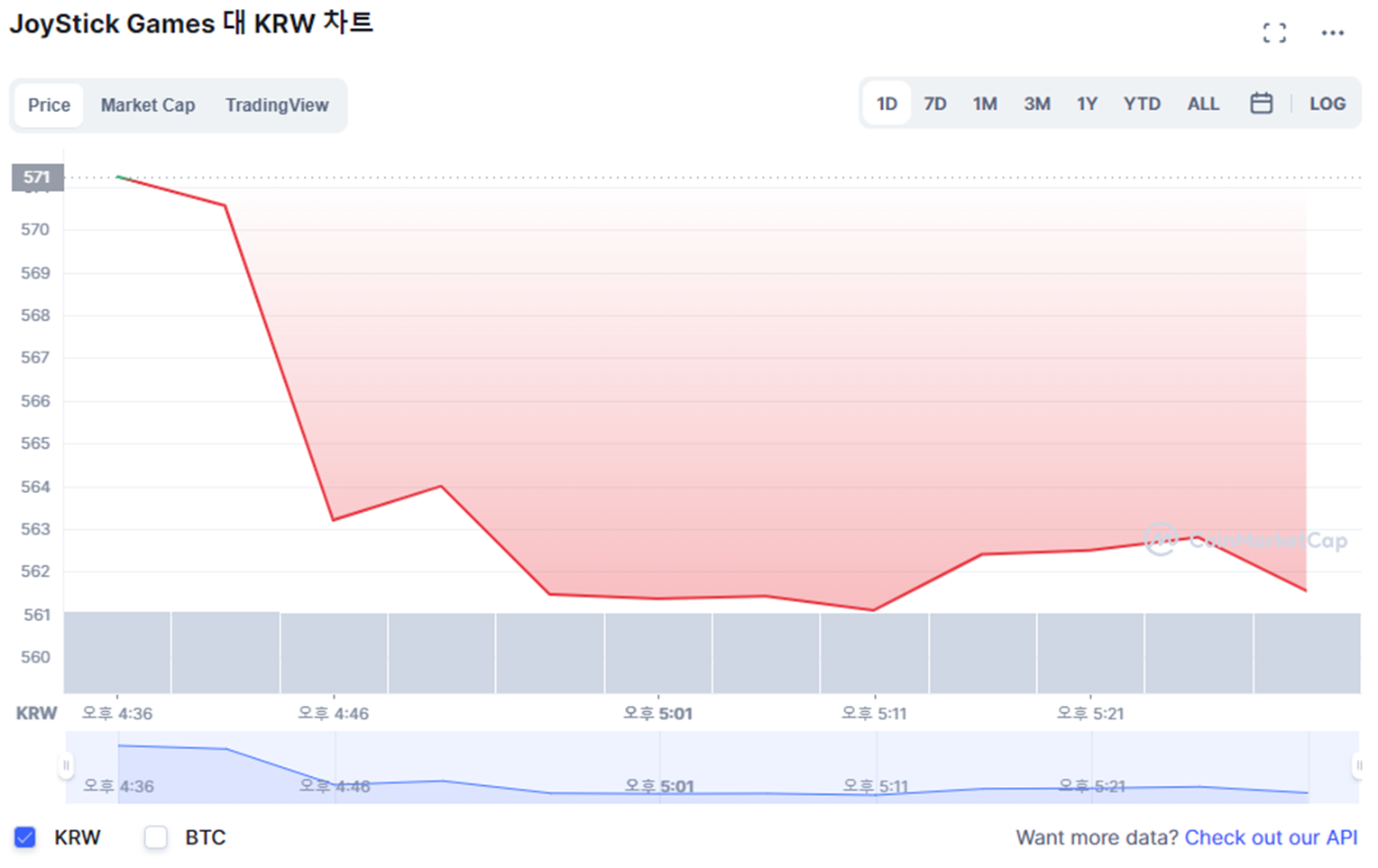Image resolution: width=1378 pixels, height=868 pixels.
Task: Click the KRW axis unit label
Action: [37, 713]
